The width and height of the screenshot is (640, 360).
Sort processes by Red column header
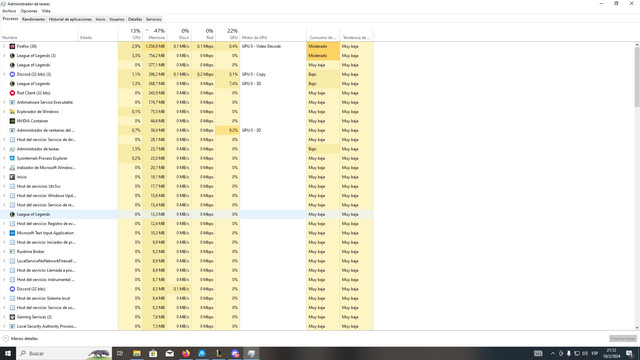204,34
